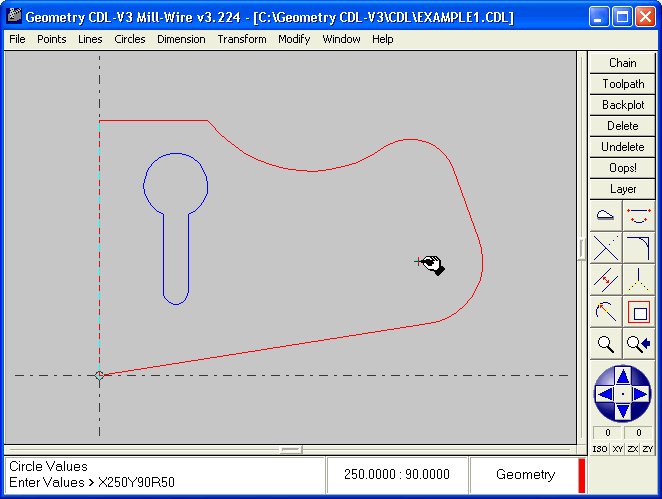Open the Lines menu

[90, 39]
